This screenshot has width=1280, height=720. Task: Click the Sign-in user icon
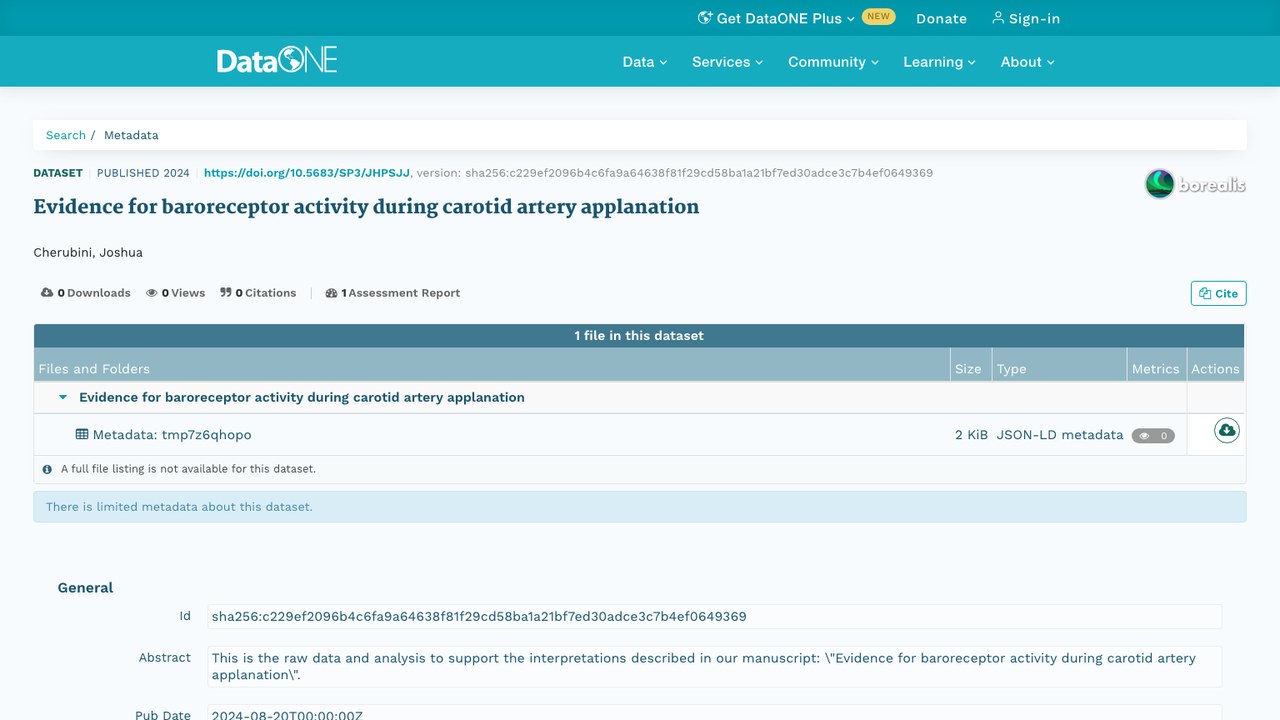coord(998,18)
